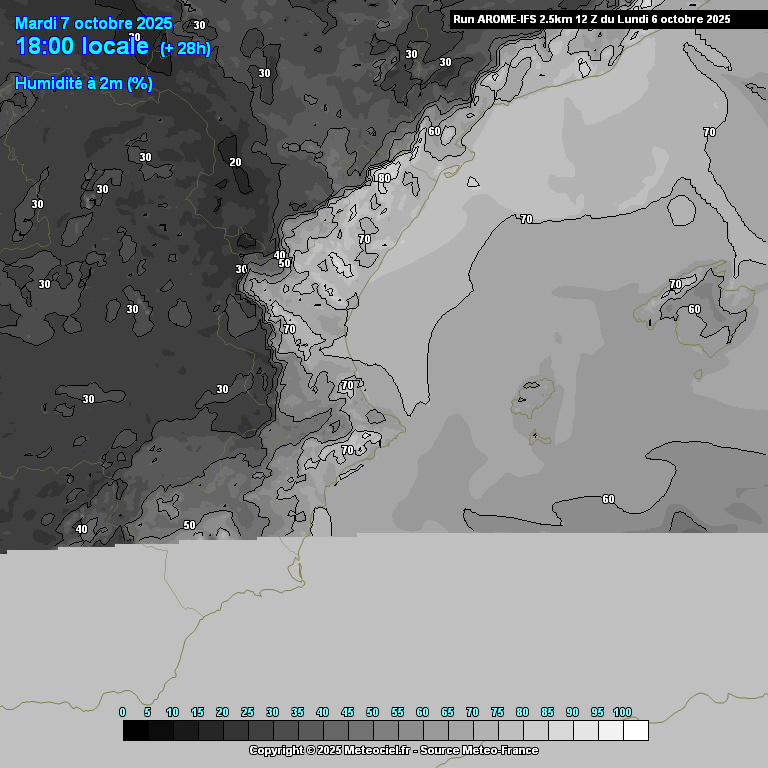Viewport: 768px width, 768px height.
Task: Click the "(+ 28h)" forecast offset text
Action: [185, 49]
